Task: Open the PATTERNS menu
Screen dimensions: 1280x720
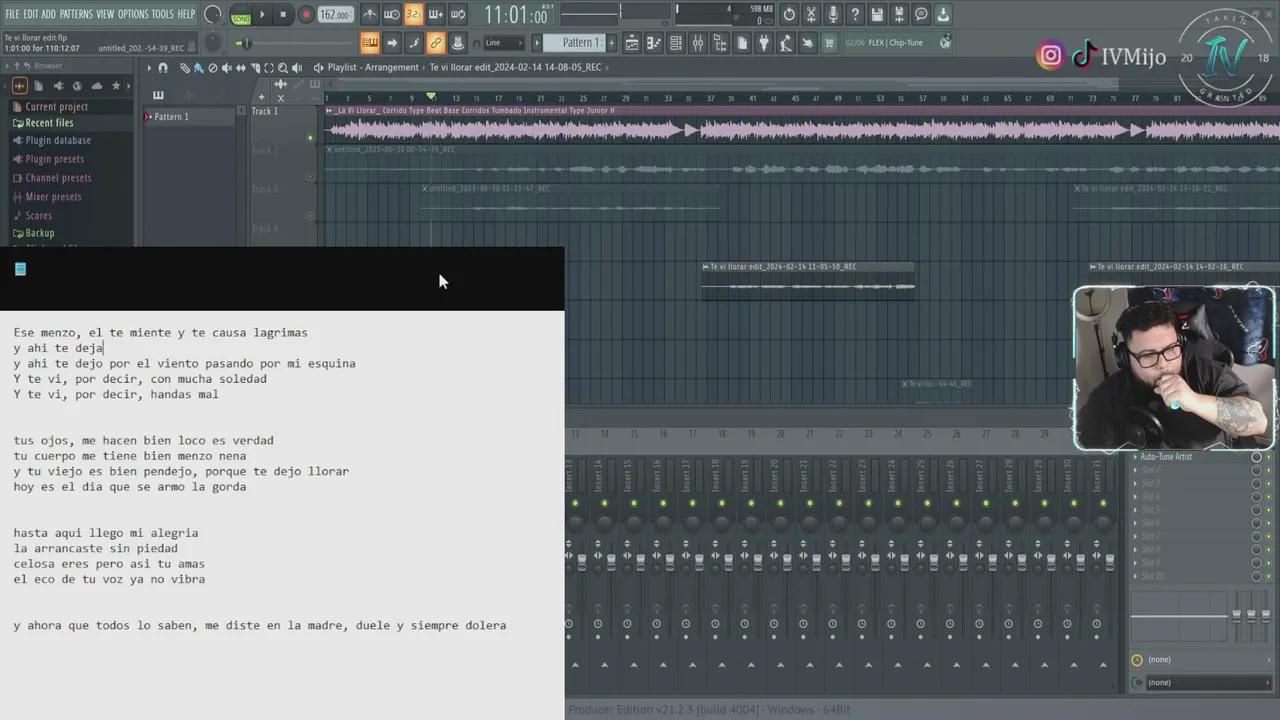Action: 76,14
